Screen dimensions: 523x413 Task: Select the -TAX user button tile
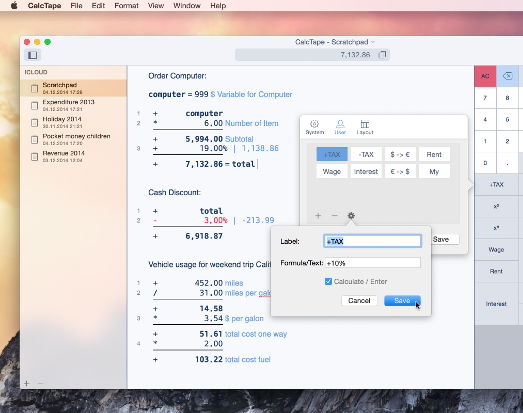[366, 154]
